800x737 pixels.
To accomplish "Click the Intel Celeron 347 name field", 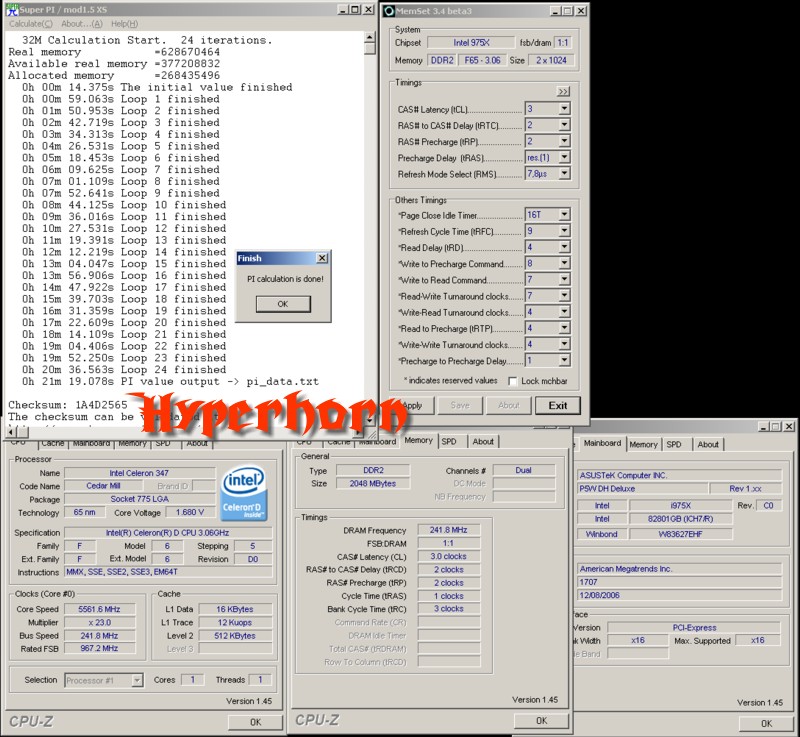I will pos(139,473).
